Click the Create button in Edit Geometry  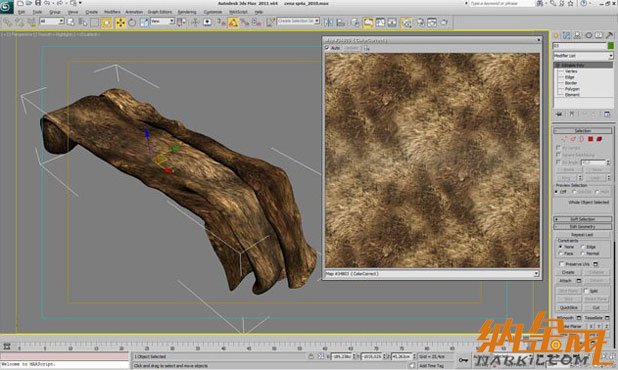[x=568, y=272]
